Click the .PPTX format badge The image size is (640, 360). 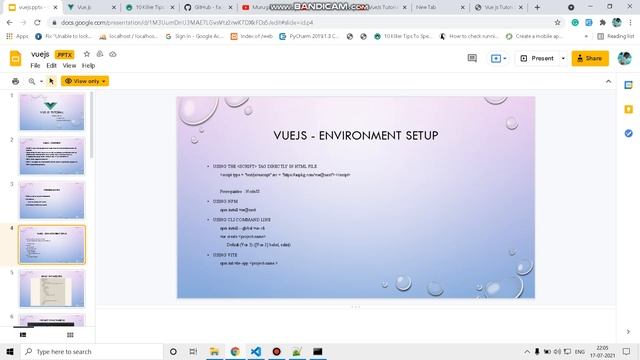pos(64,54)
